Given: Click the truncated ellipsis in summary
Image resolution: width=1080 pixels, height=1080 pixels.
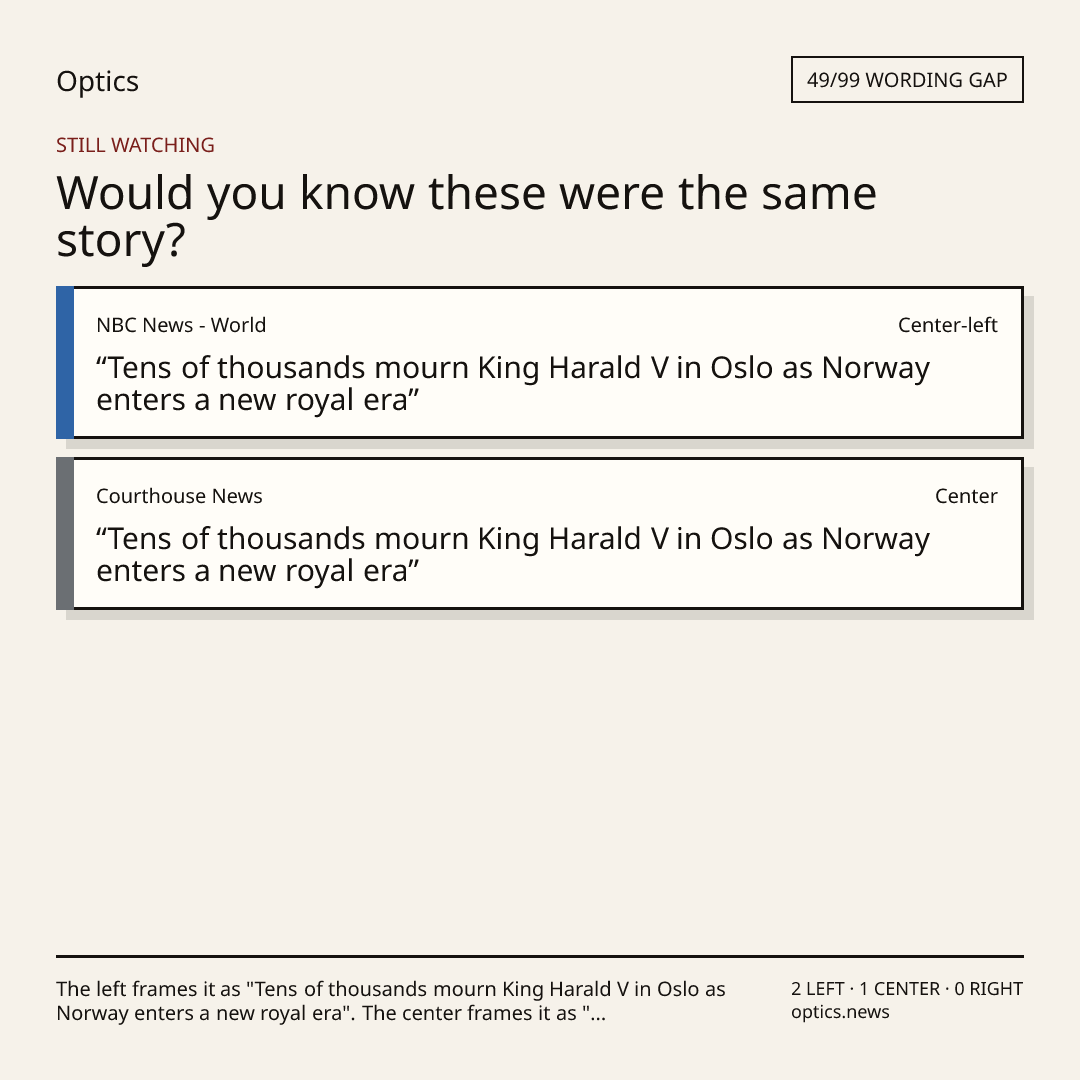Looking at the screenshot, I should click(598, 1014).
